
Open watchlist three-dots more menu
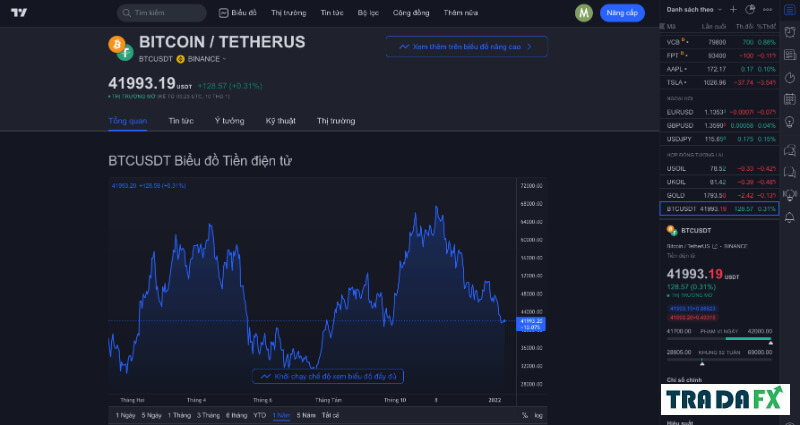[767, 10]
